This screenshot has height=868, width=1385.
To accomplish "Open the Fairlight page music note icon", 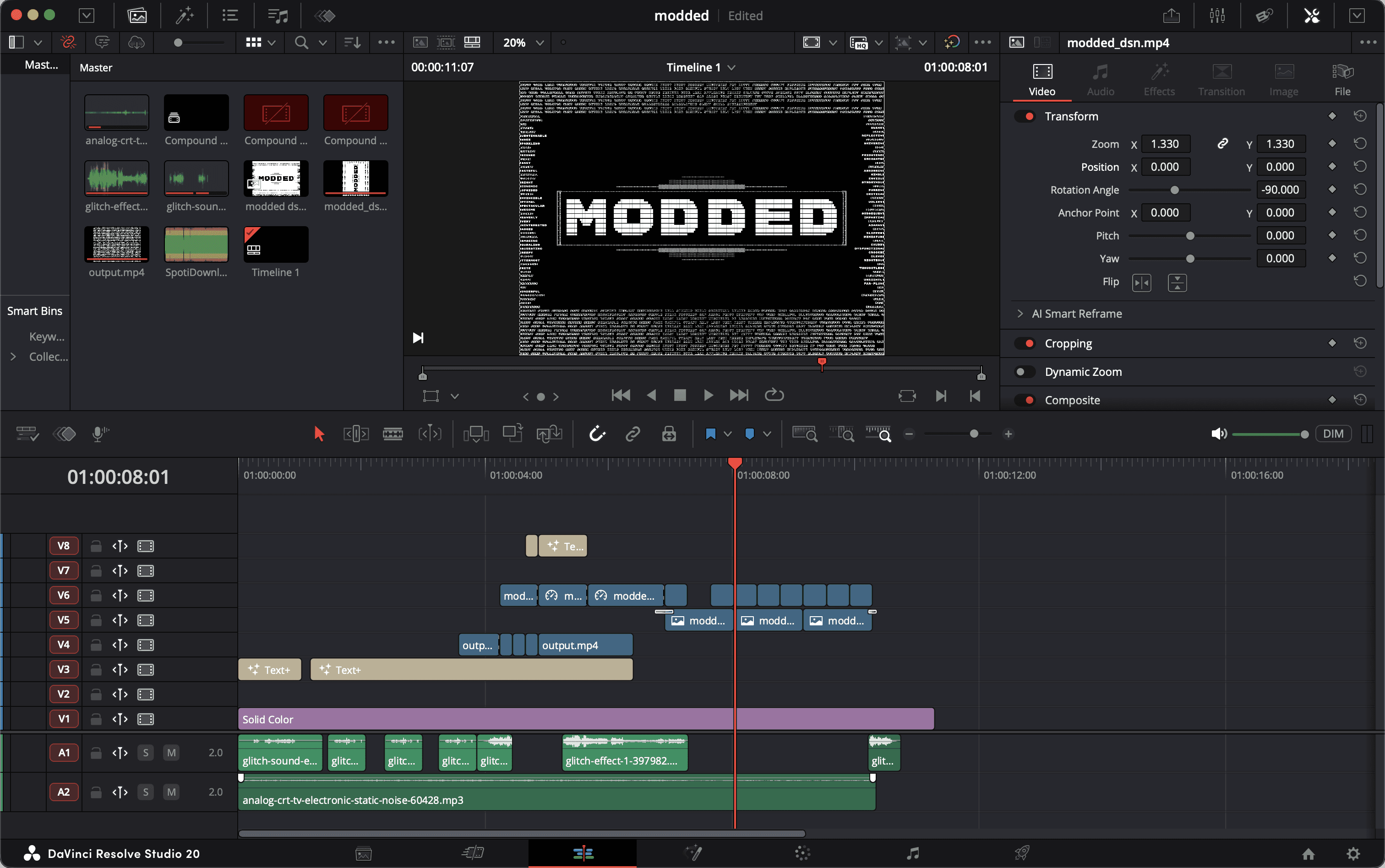I will point(912,854).
